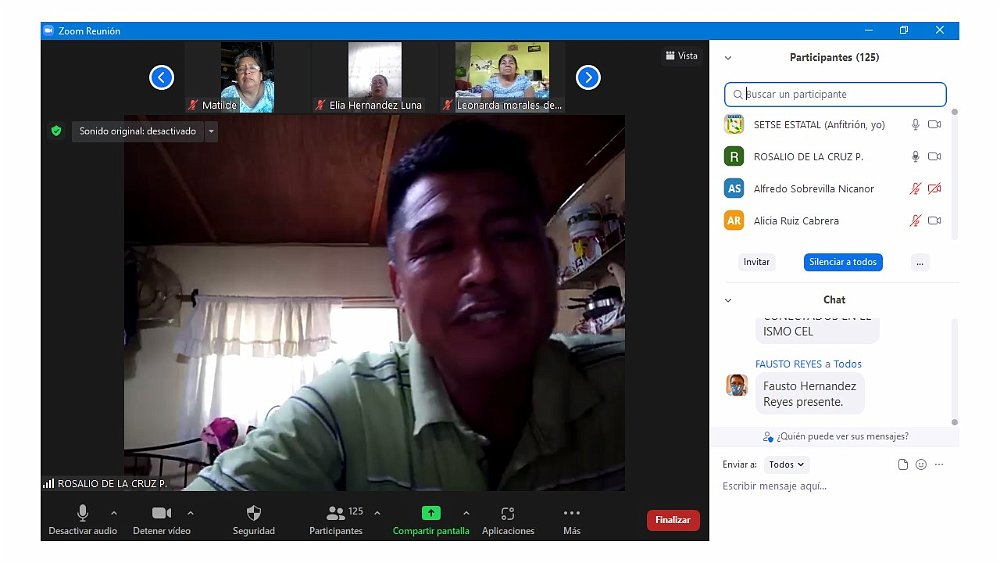Expand audio options arrow beside Desactivar audio
1000x563 pixels.
coord(114,513)
